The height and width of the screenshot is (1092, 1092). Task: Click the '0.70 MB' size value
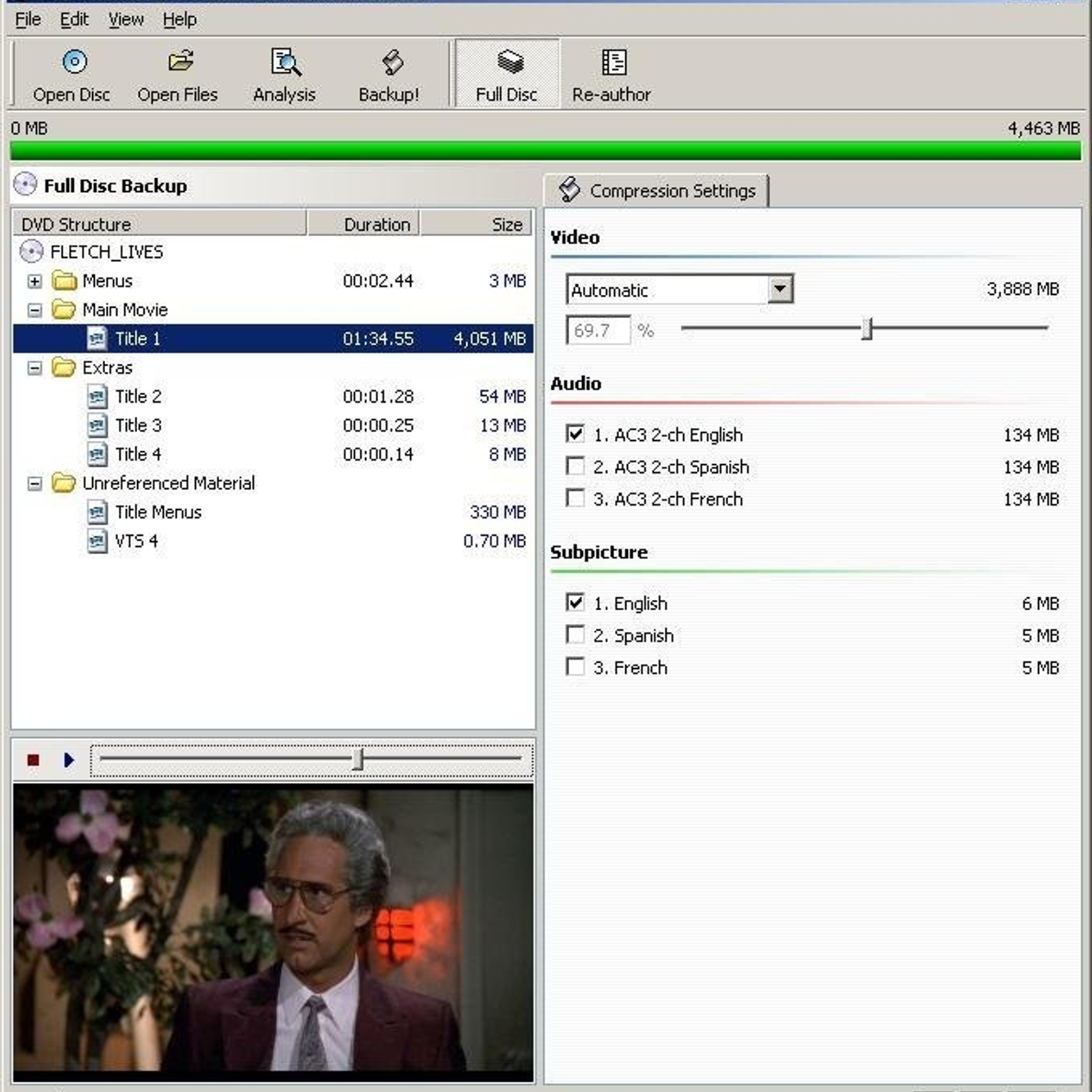(494, 541)
